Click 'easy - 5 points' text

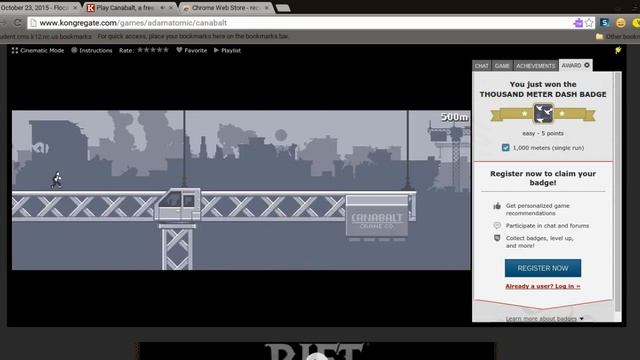pyautogui.click(x=543, y=133)
